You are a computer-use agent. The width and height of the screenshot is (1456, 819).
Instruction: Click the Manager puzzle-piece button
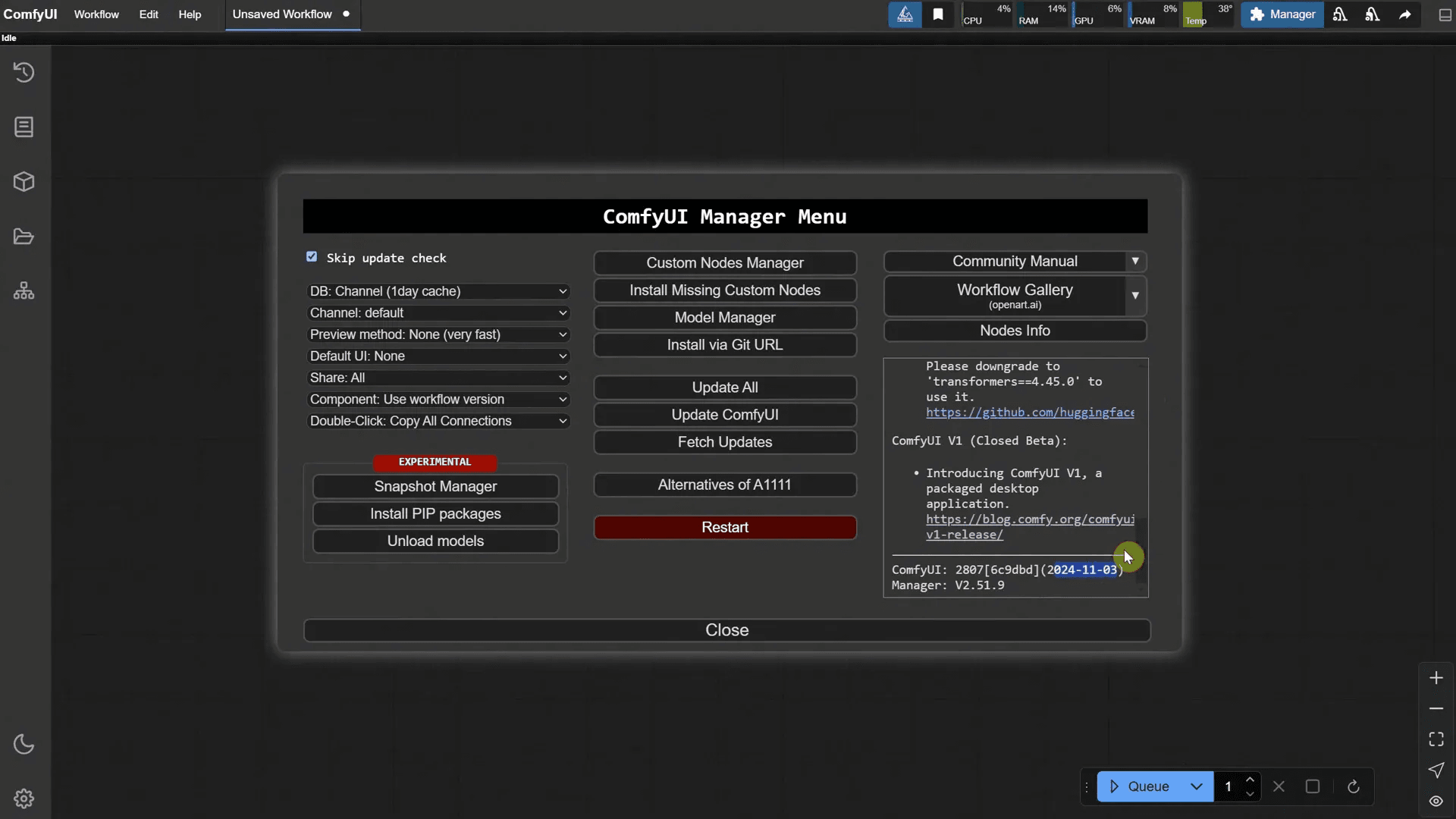click(x=1282, y=14)
